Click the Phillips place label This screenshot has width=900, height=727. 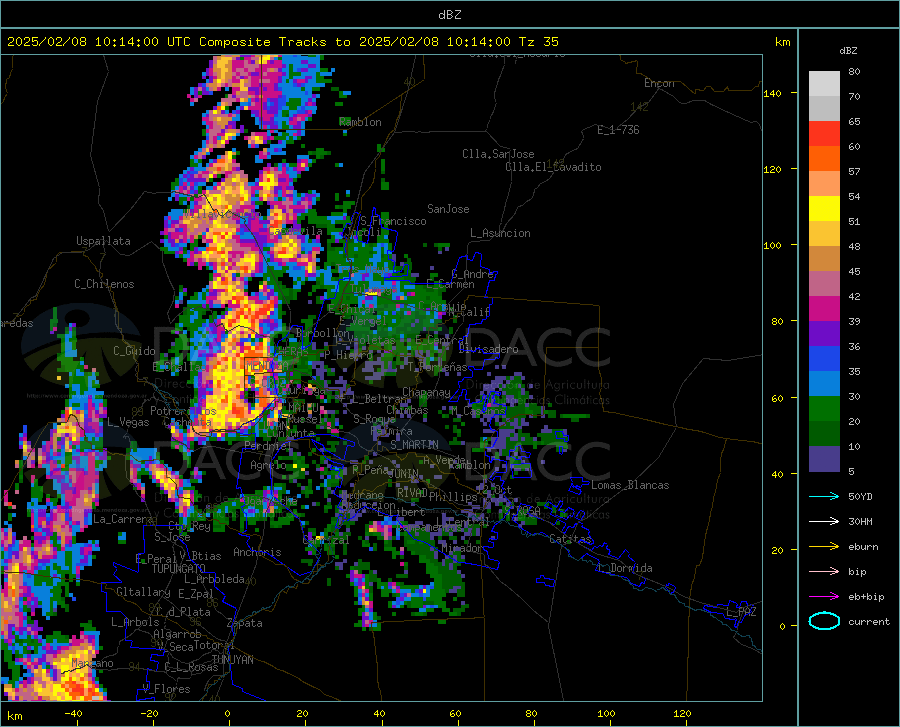click(453, 497)
